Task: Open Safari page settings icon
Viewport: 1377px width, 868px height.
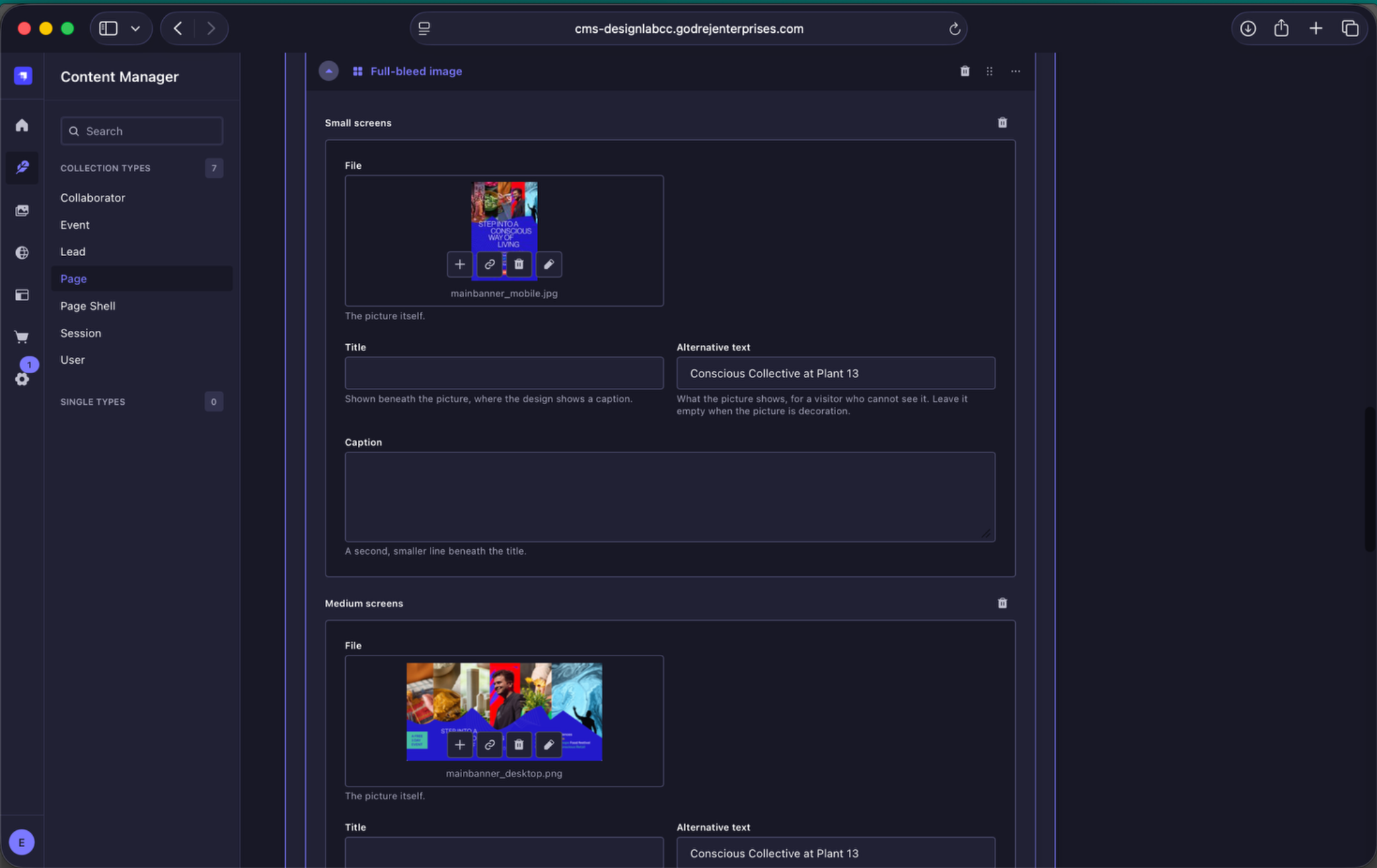Action: 424,28
